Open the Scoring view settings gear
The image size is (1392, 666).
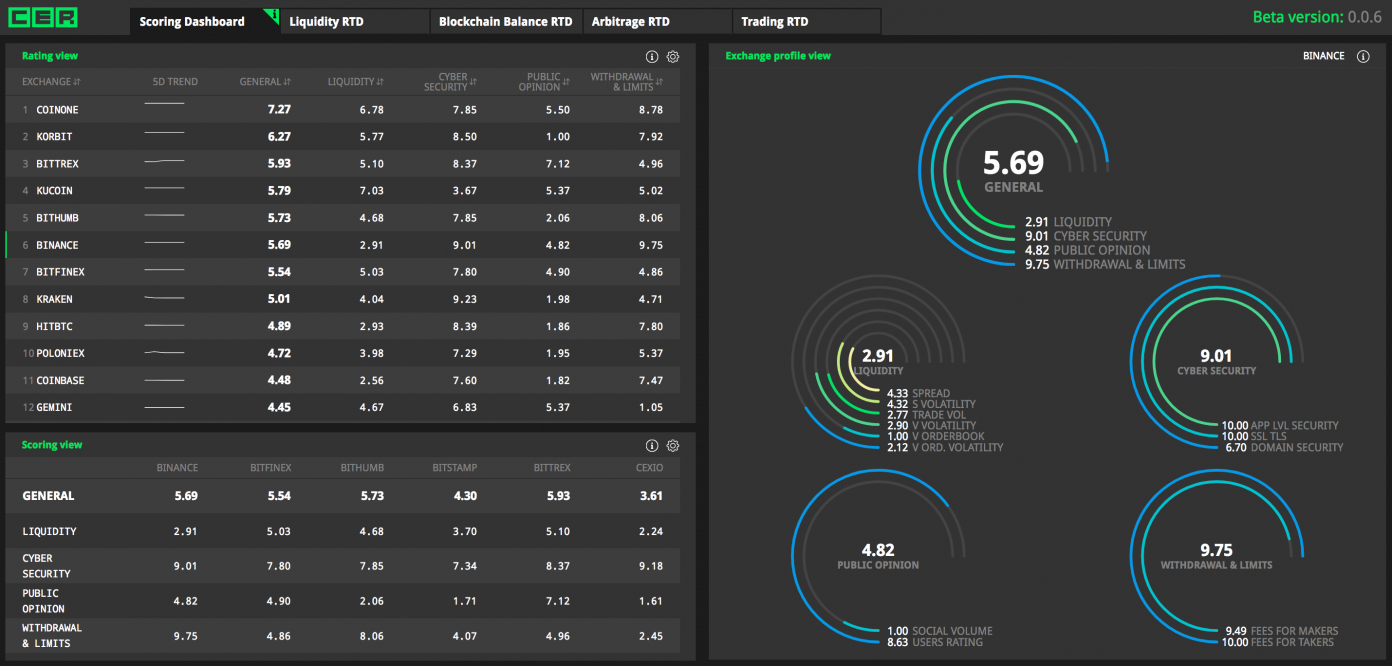673,446
